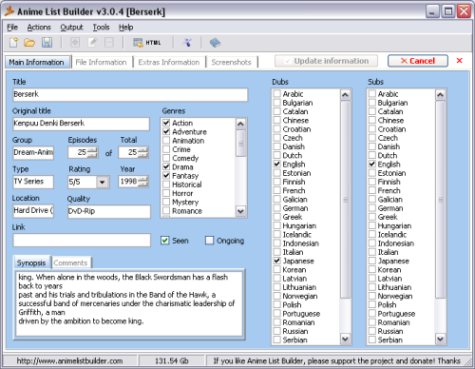Screen dimensions: 475x369
Task: Click the Original title field
Action: (81, 124)
